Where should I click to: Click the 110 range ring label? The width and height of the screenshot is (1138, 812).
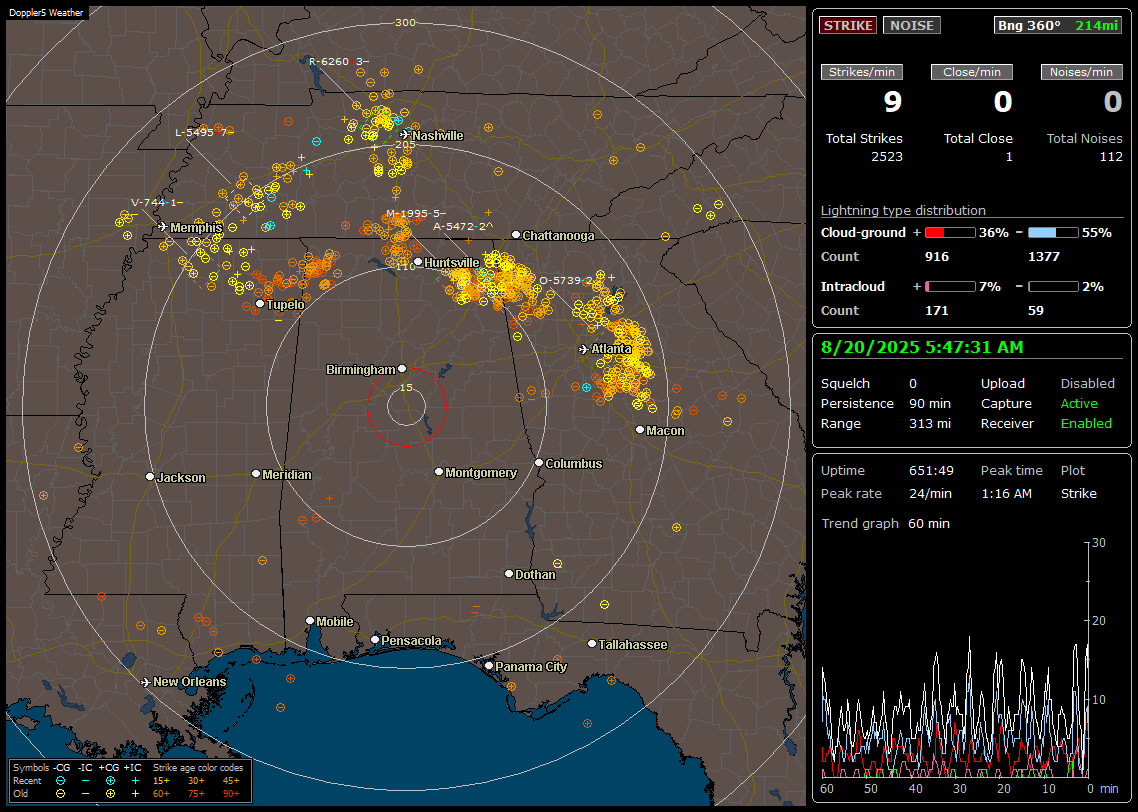[x=405, y=266]
